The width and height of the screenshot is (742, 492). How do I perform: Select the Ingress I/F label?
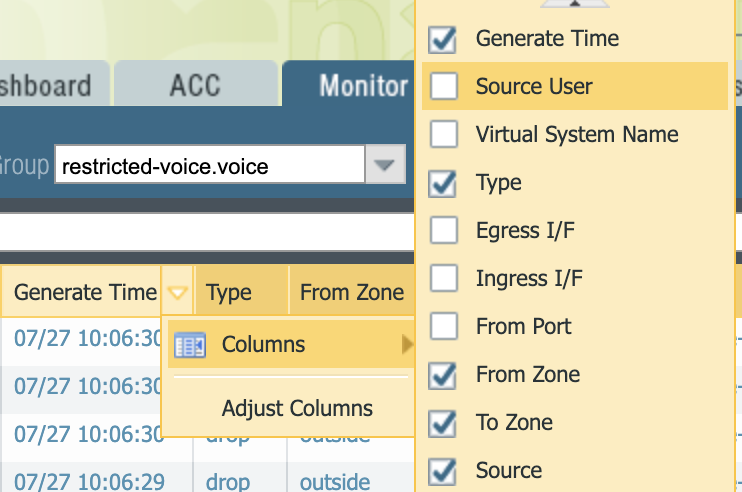[x=529, y=278]
